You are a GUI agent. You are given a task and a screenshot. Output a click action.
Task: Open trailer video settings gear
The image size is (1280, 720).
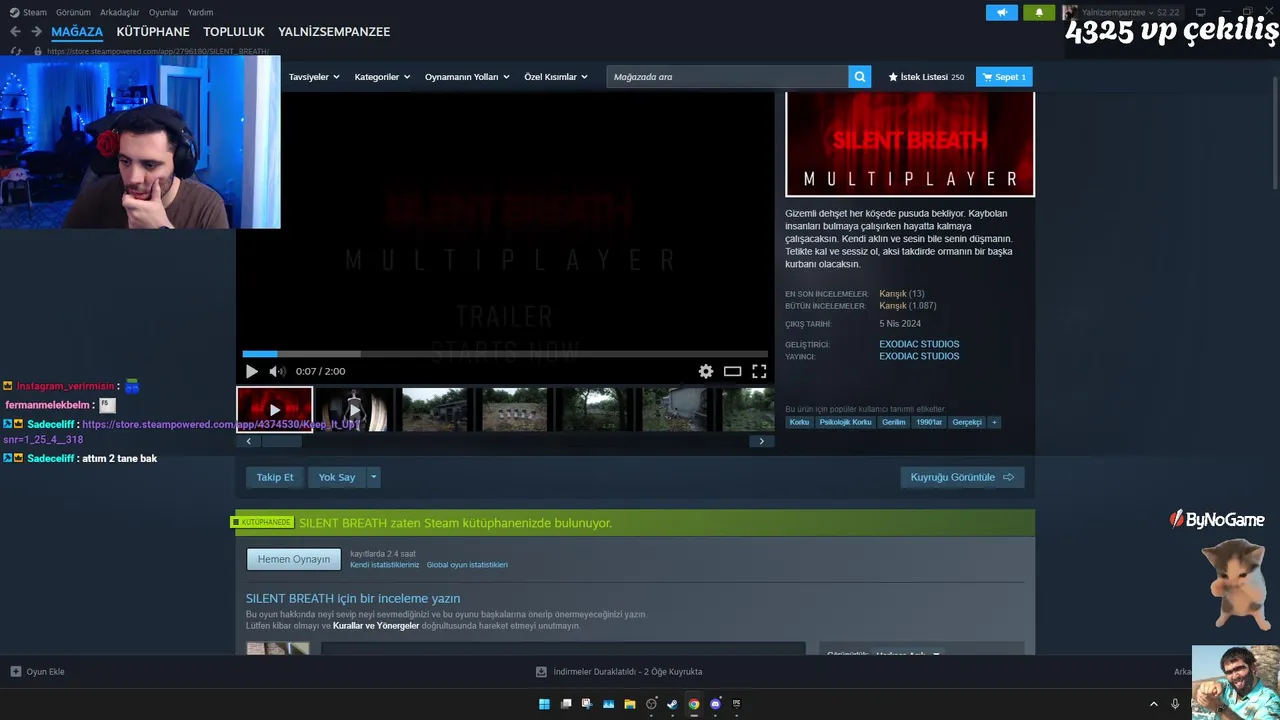click(x=706, y=371)
